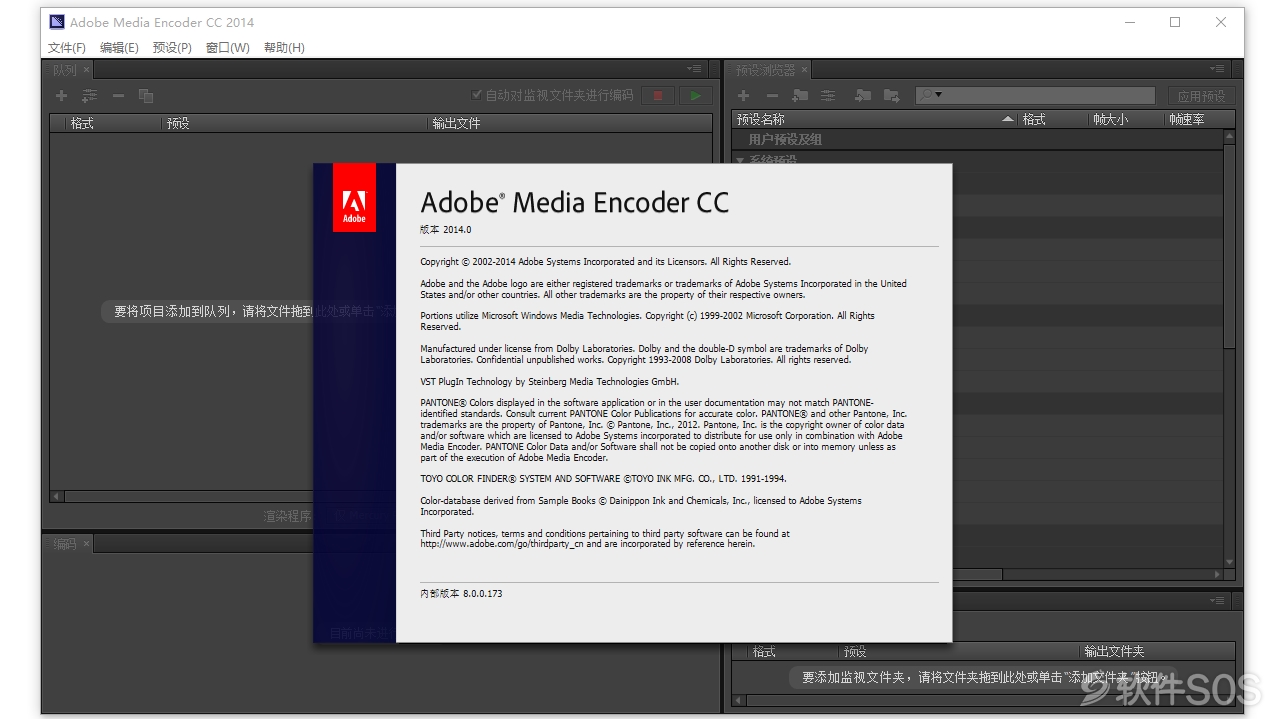Screen dimensions: 1279x719
Task: Click the 内部版本 8.0.0.173 text
Action: (461, 593)
